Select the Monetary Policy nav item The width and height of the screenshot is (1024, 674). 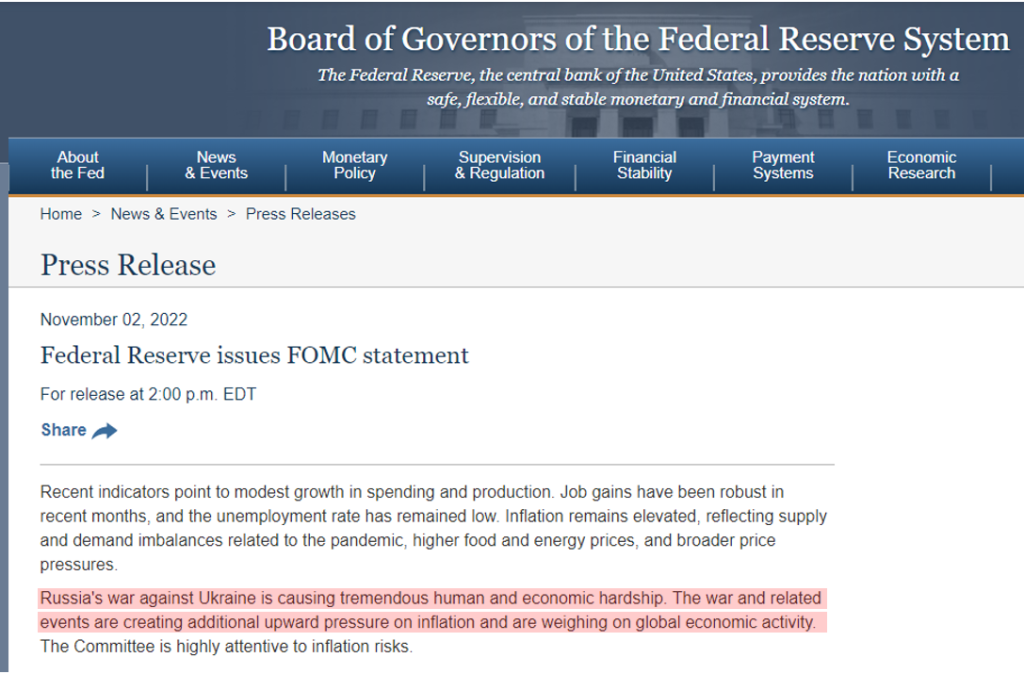(355, 165)
